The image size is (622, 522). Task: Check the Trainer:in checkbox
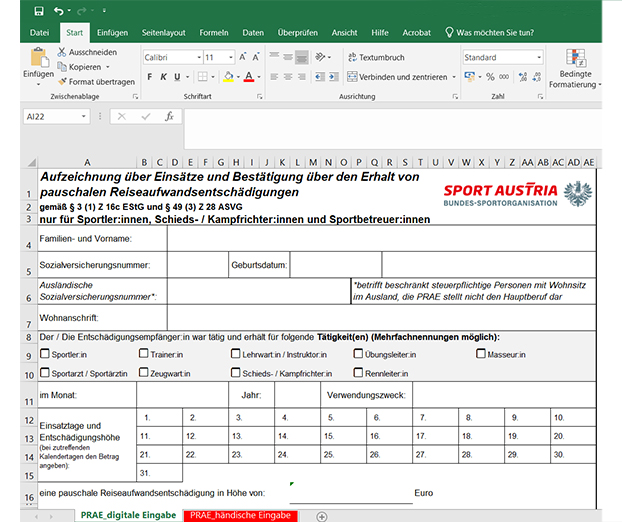click(x=144, y=353)
